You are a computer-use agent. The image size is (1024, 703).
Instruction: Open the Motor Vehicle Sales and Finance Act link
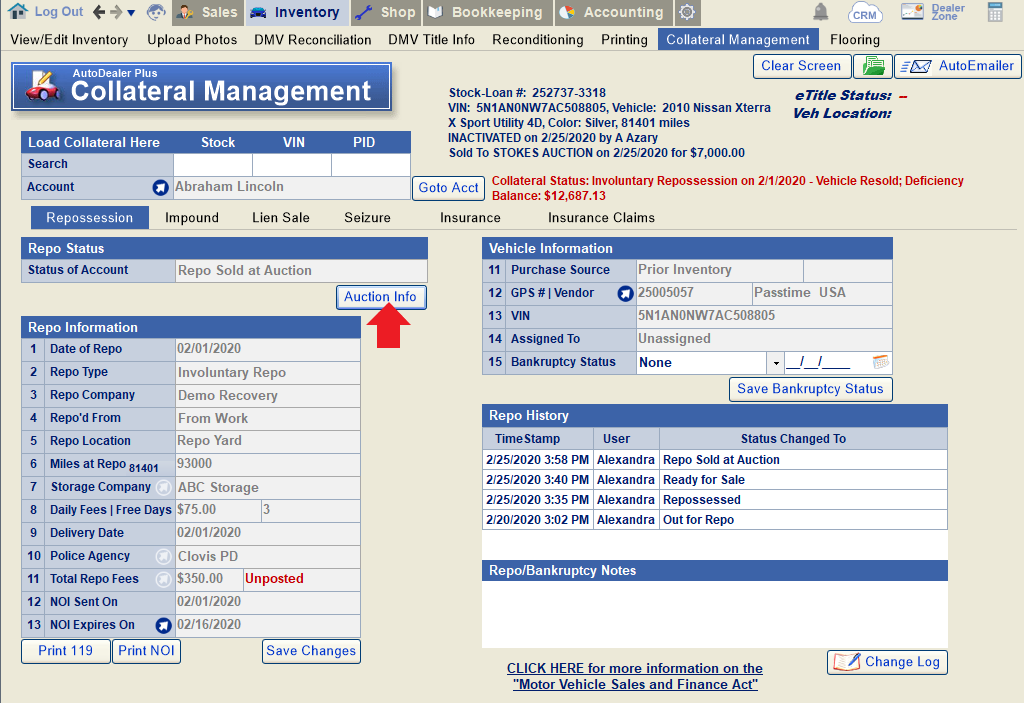click(x=634, y=676)
